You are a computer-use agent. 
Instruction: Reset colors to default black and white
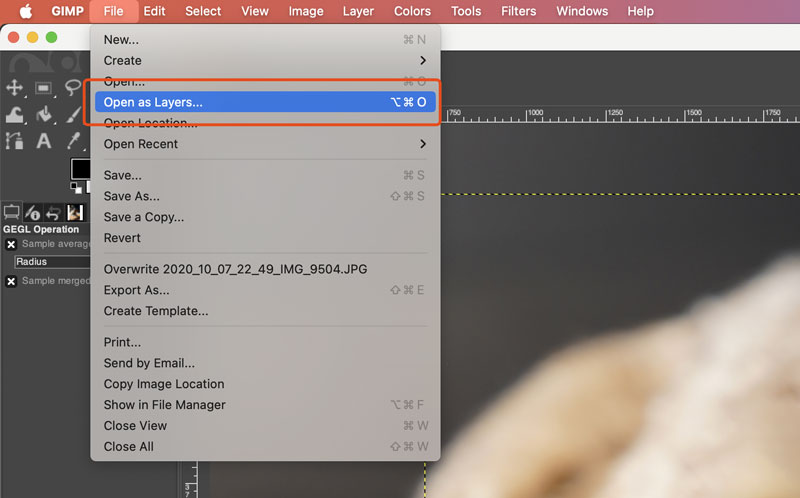pos(76,188)
